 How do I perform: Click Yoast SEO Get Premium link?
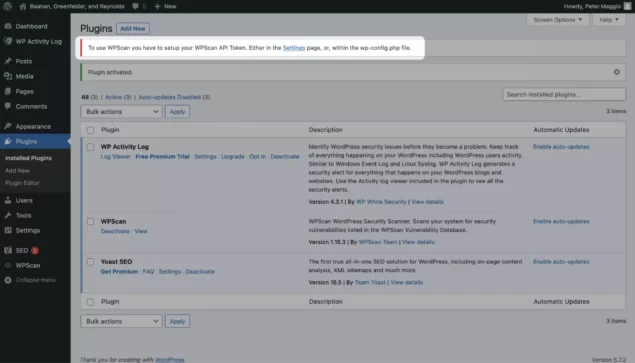point(119,271)
